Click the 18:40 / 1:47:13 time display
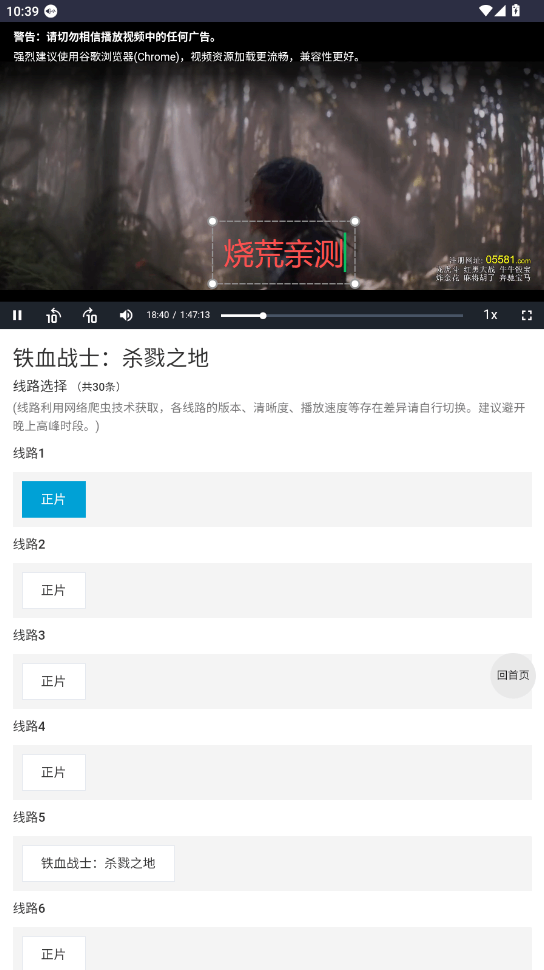This screenshot has width=544, height=970. (178, 315)
